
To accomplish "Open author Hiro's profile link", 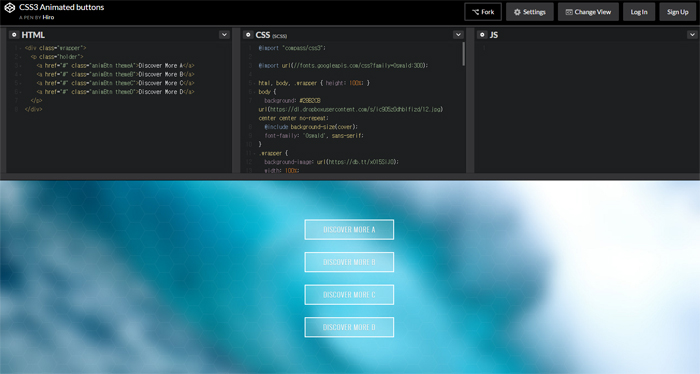I will point(48,17).
